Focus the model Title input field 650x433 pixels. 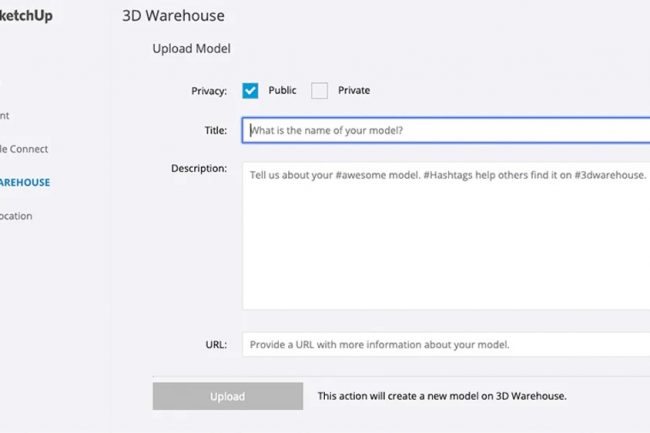446,130
